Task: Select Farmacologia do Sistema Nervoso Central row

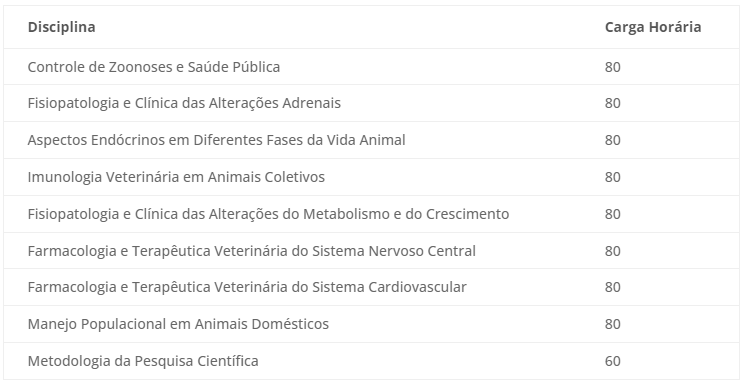Action: coord(372,251)
